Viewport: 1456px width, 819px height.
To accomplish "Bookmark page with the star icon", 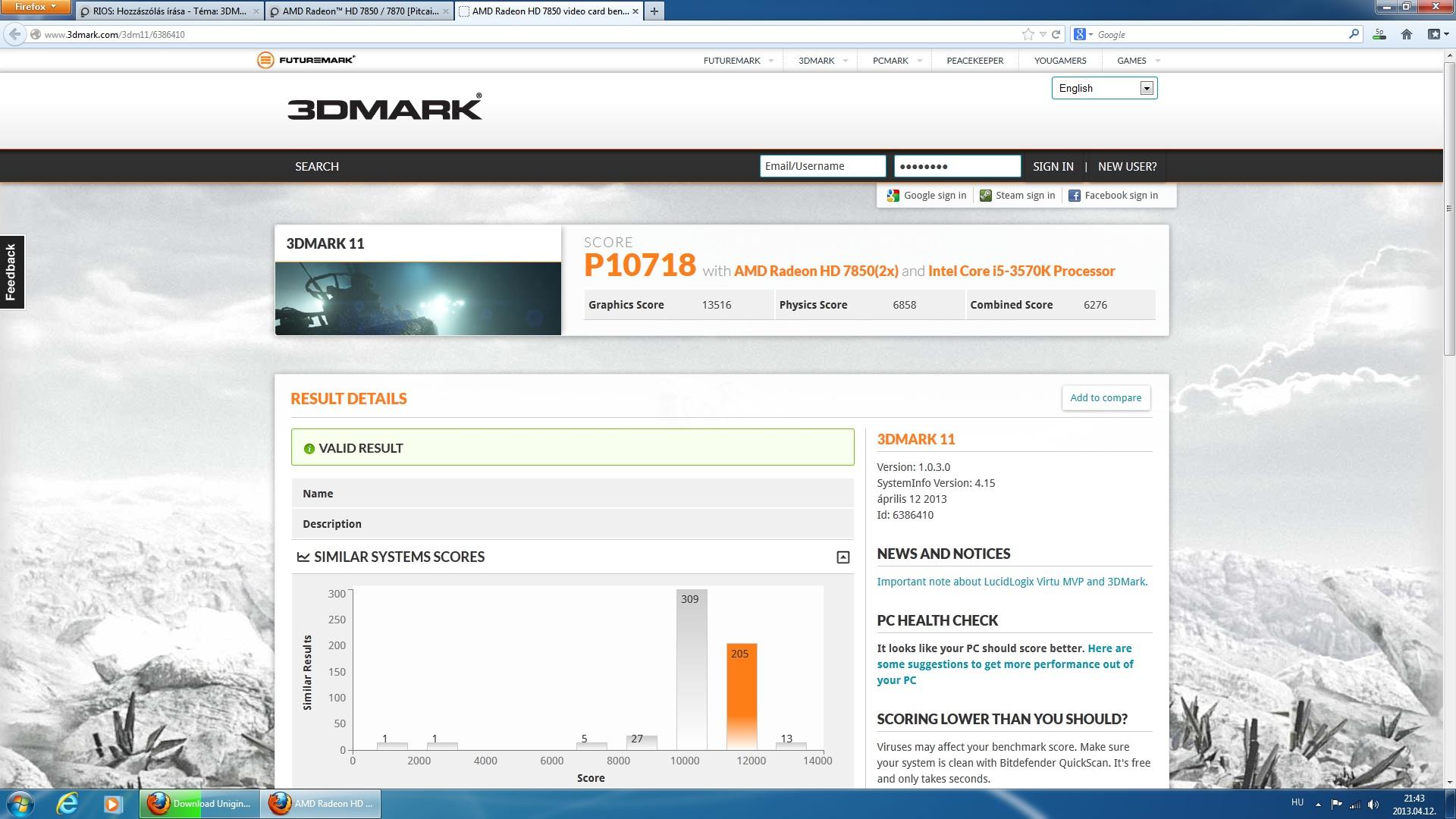I will (1028, 34).
